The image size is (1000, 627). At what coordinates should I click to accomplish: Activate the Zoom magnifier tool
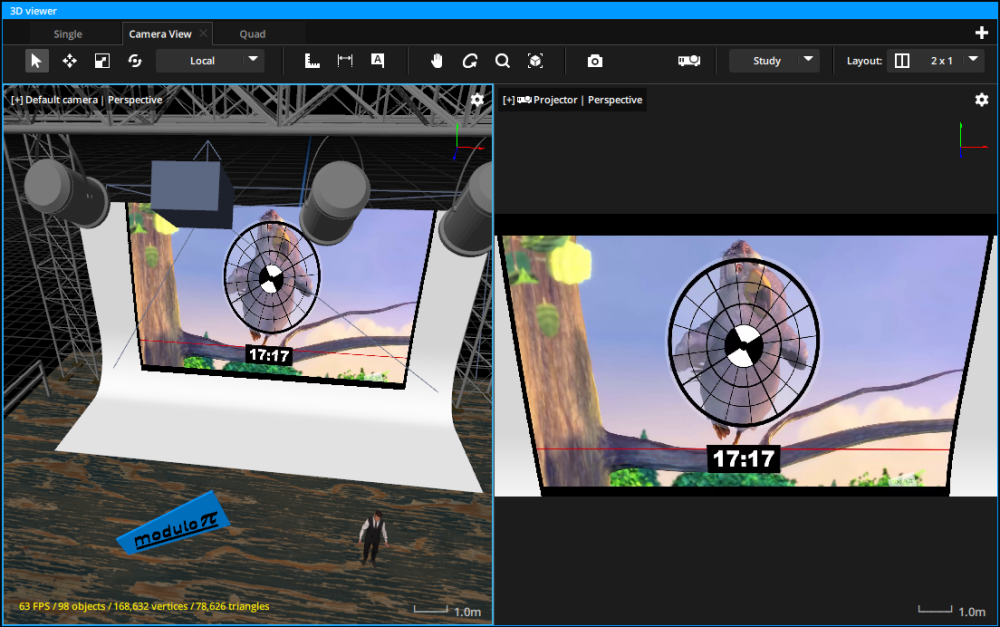click(x=502, y=60)
